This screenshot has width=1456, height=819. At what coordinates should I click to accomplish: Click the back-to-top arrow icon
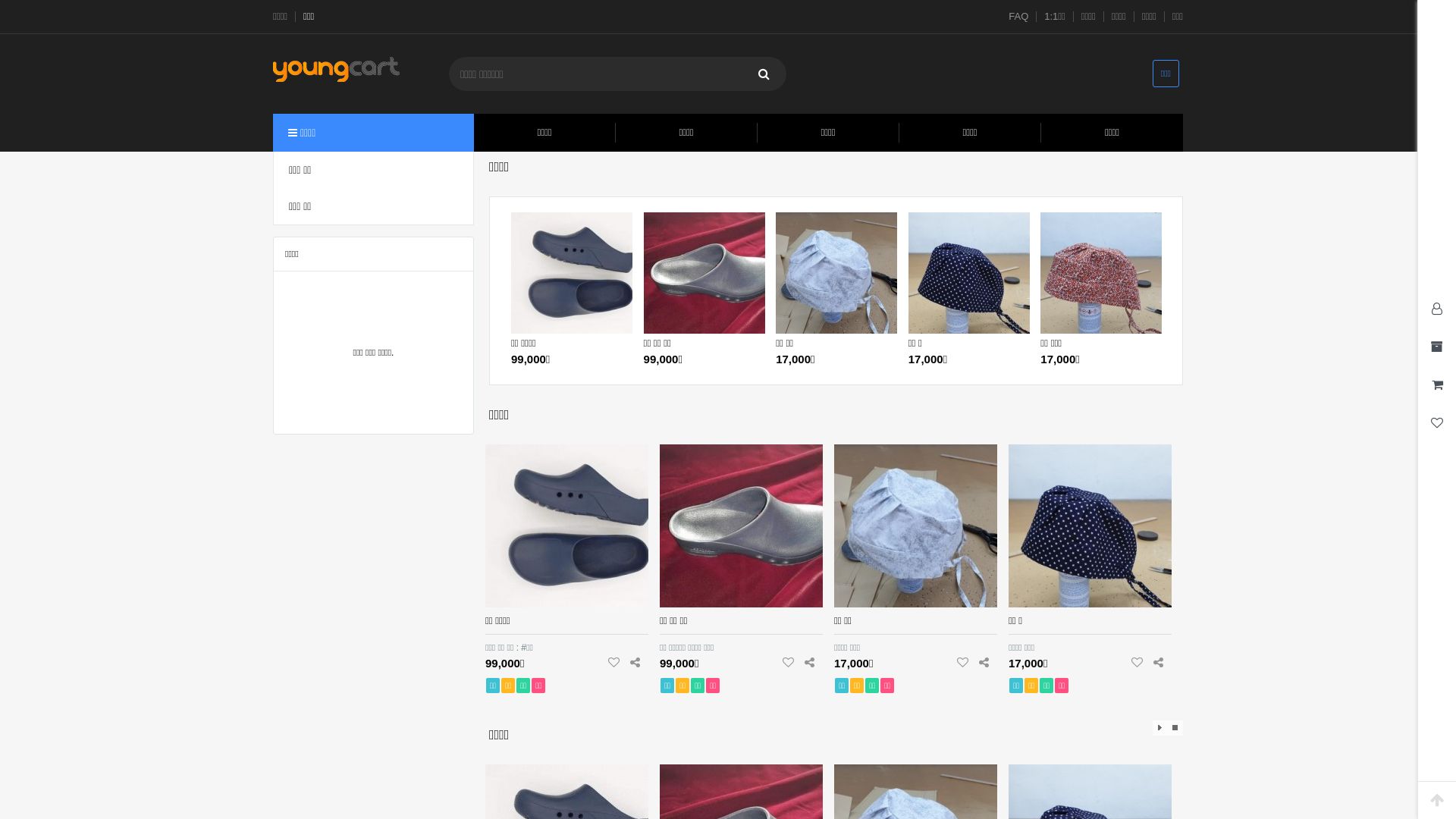(x=1437, y=800)
